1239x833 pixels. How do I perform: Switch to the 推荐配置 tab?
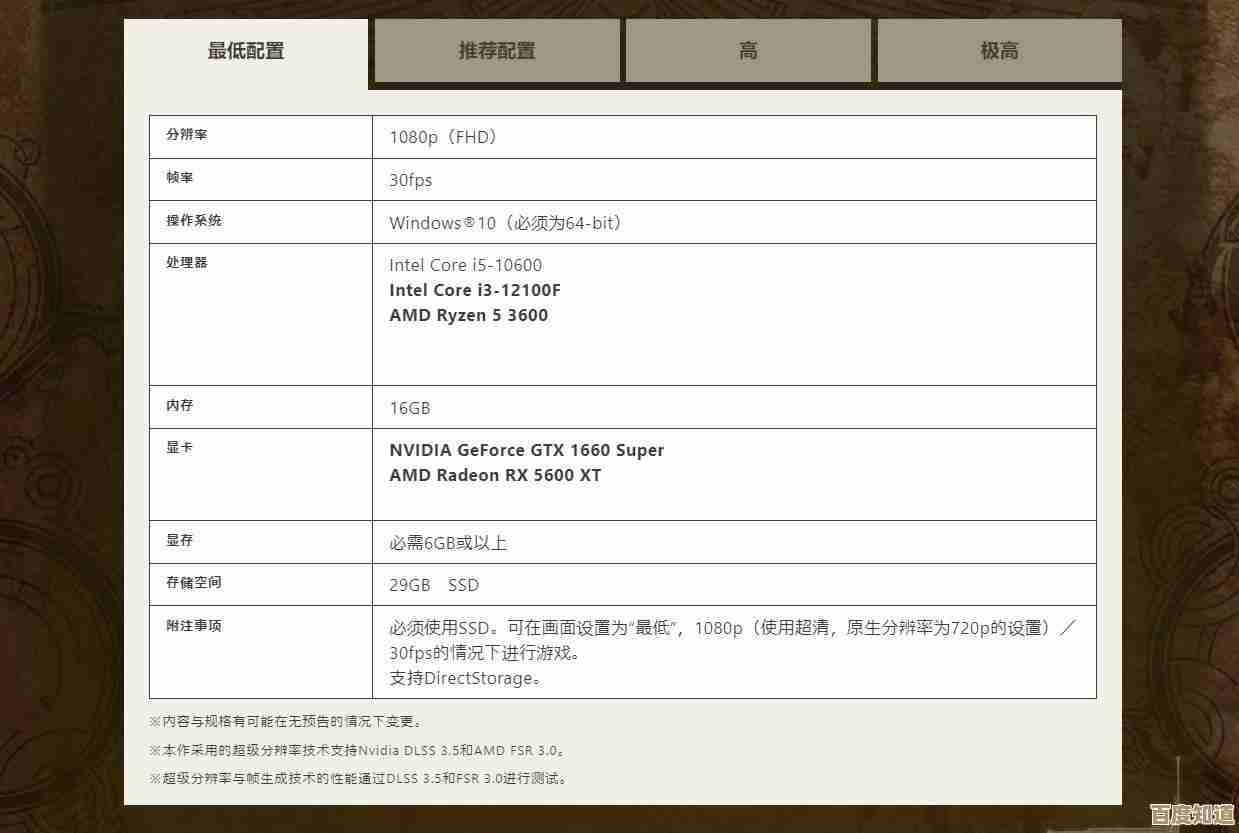pyautogui.click(x=496, y=50)
